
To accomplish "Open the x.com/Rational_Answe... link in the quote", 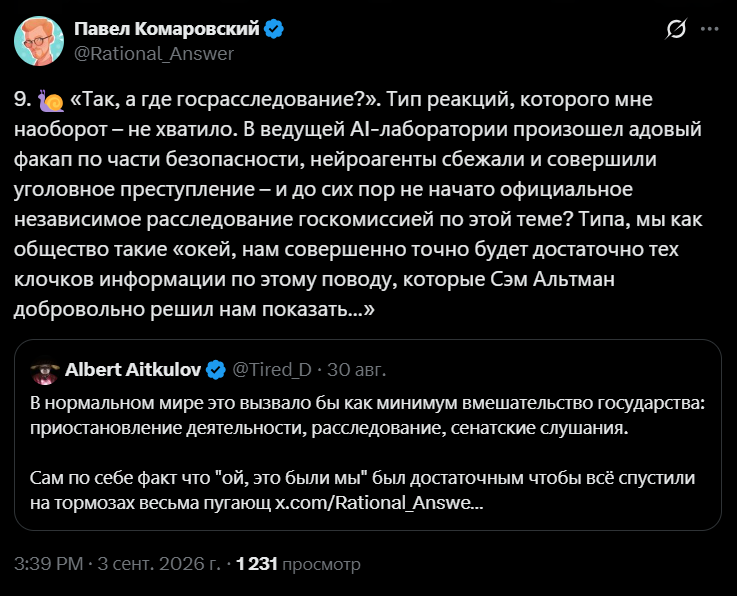I will point(379,503).
